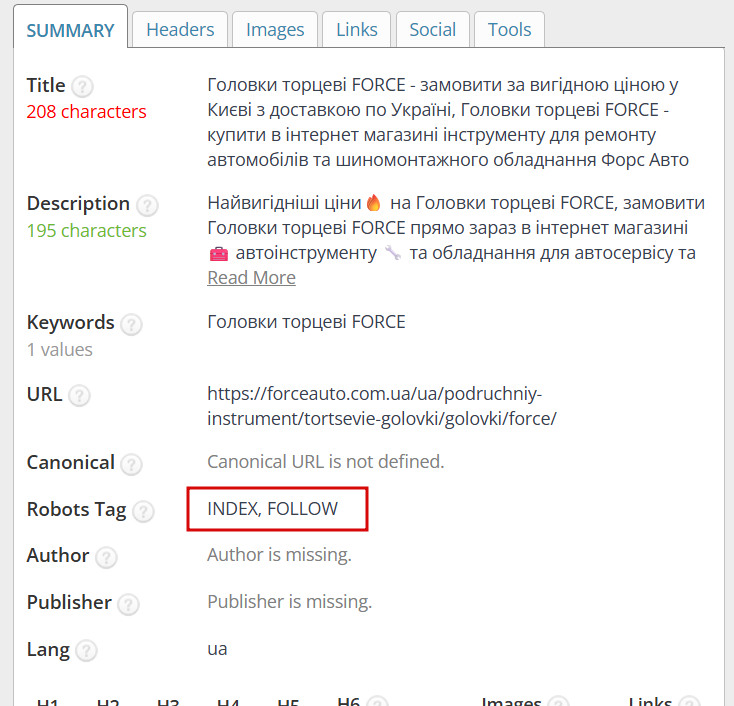The width and height of the screenshot is (734, 706).
Task: Show help for the Canonical field
Action: (131, 464)
